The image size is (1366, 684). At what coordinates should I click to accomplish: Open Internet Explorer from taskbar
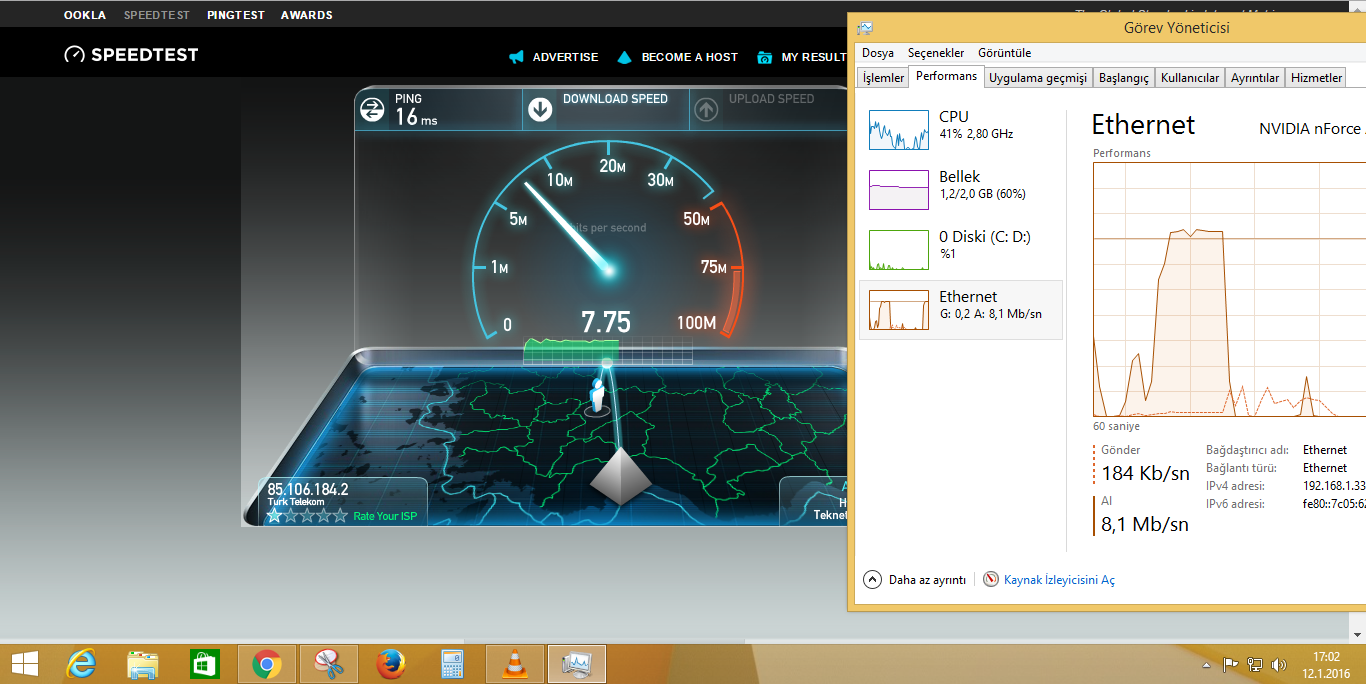(81, 664)
